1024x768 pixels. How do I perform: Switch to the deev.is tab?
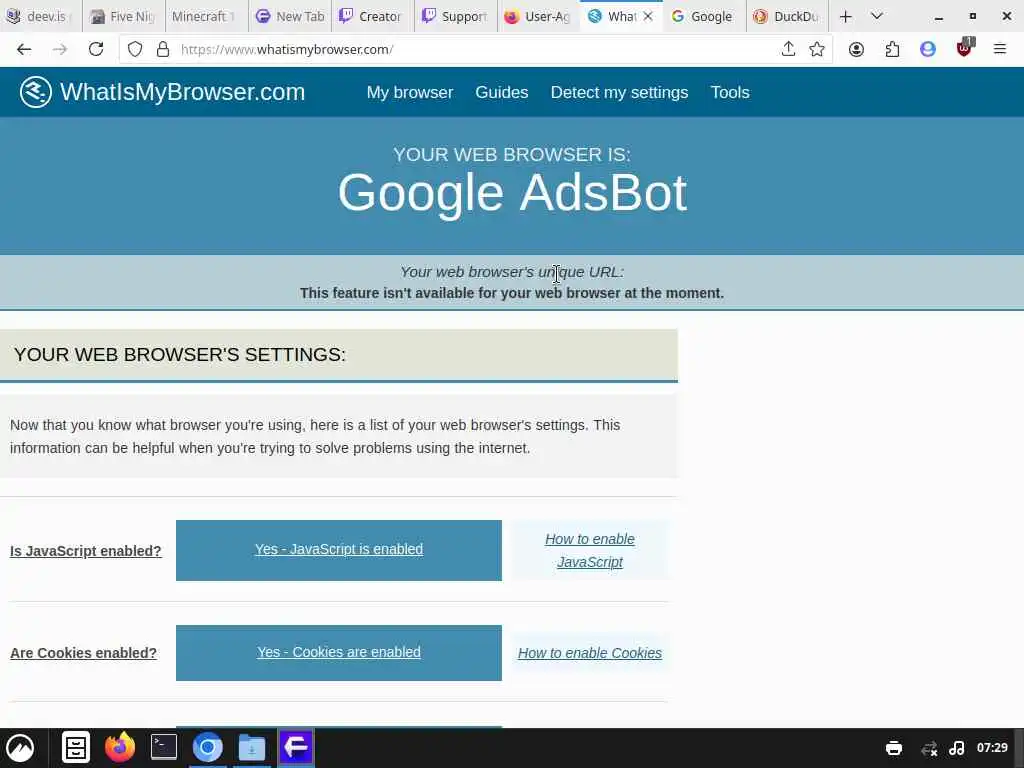(x=41, y=16)
